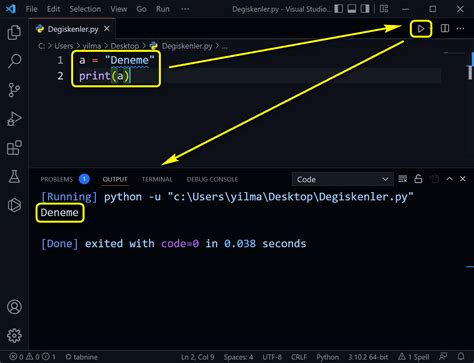Click the feedback icon in status bar
Viewport: 474px width, 363px height.
(x=443, y=357)
